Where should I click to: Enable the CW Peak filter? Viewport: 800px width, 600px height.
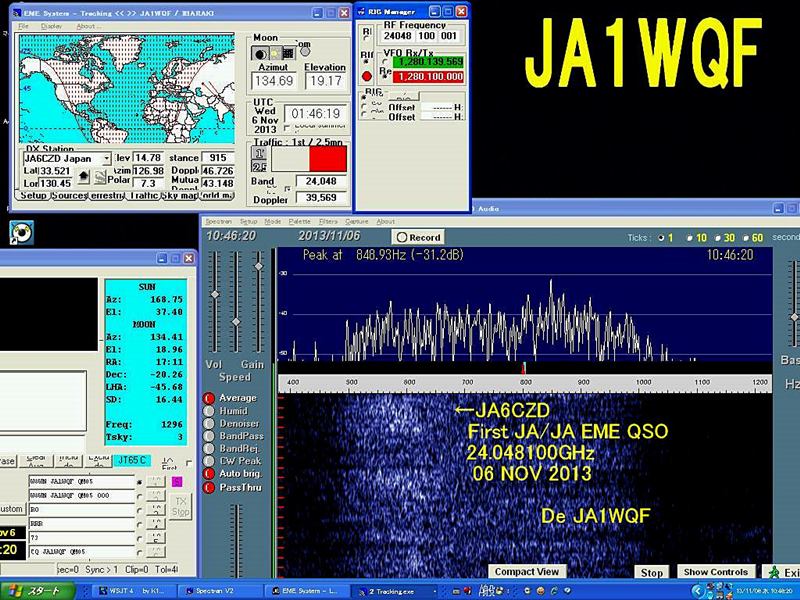tap(209, 461)
